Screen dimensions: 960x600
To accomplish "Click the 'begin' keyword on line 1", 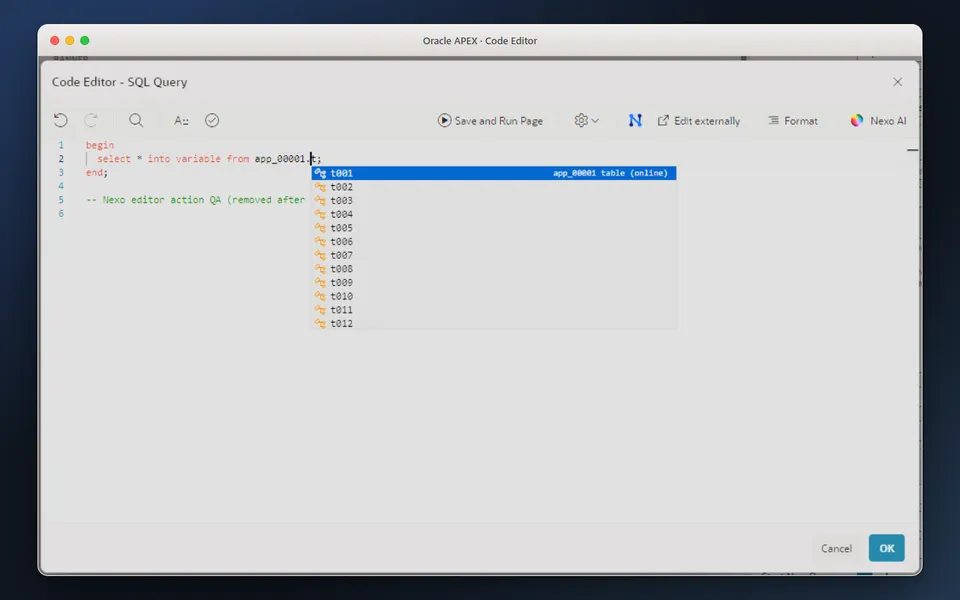I will pyautogui.click(x=100, y=145).
